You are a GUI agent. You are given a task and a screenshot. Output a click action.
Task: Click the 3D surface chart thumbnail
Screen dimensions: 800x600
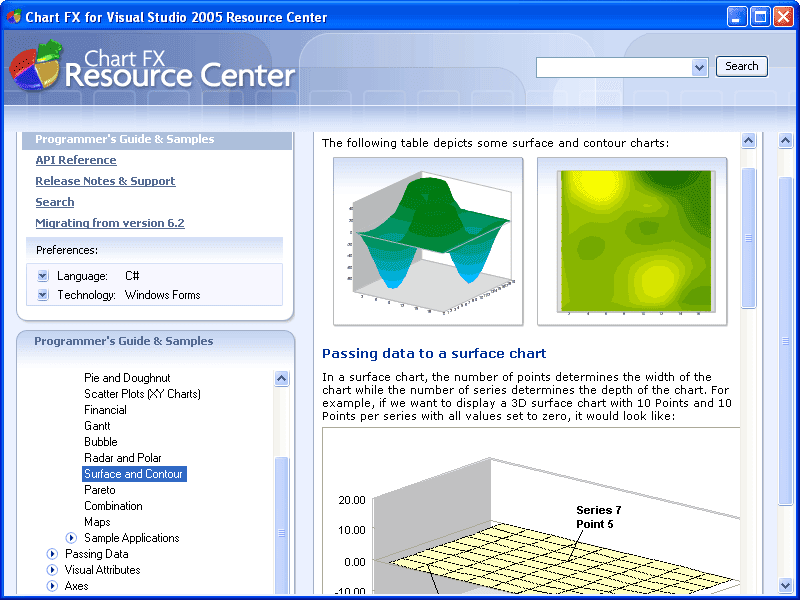point(428,241)
